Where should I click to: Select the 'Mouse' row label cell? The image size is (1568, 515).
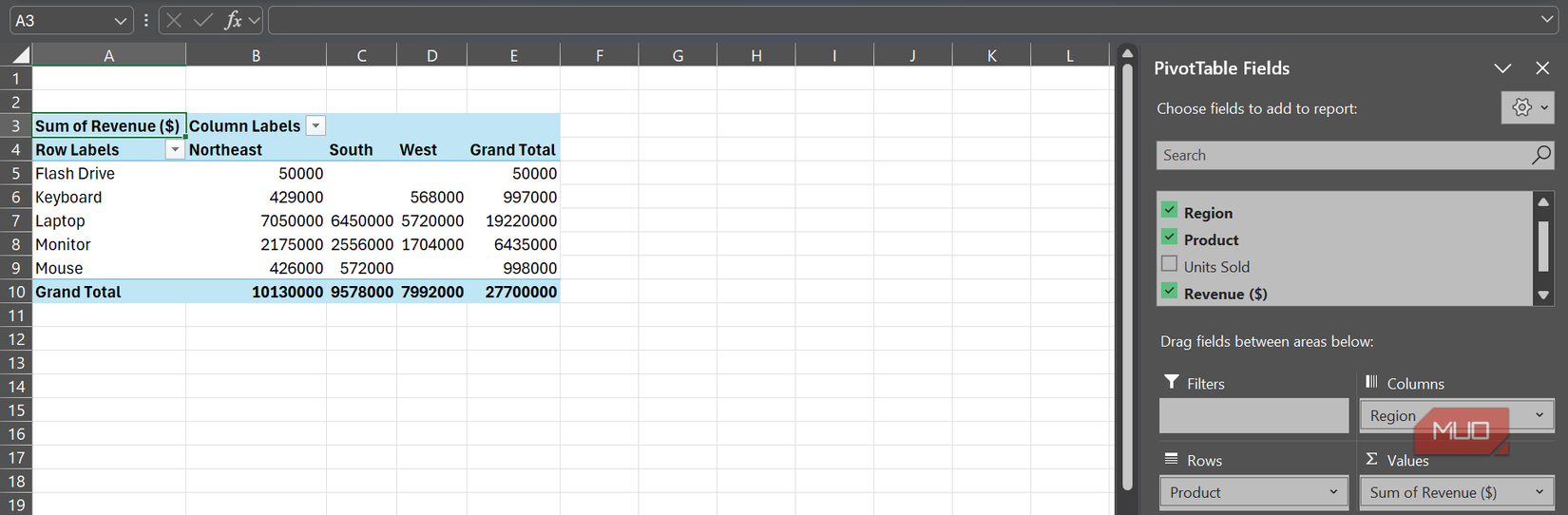point(109,268)
